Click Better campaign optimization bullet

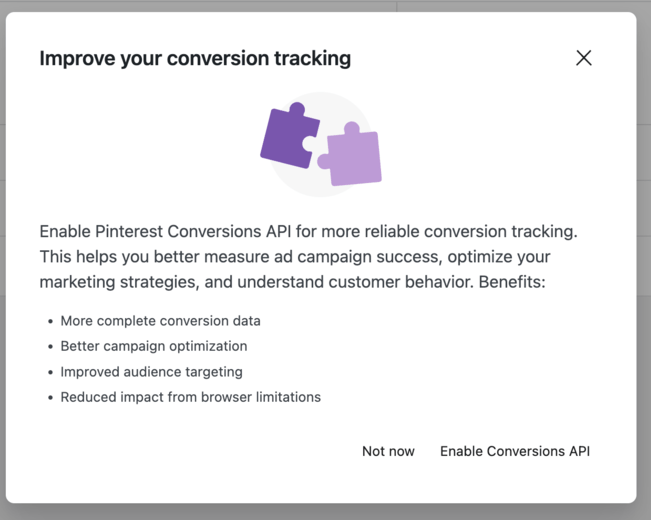[x=154, y=346]
